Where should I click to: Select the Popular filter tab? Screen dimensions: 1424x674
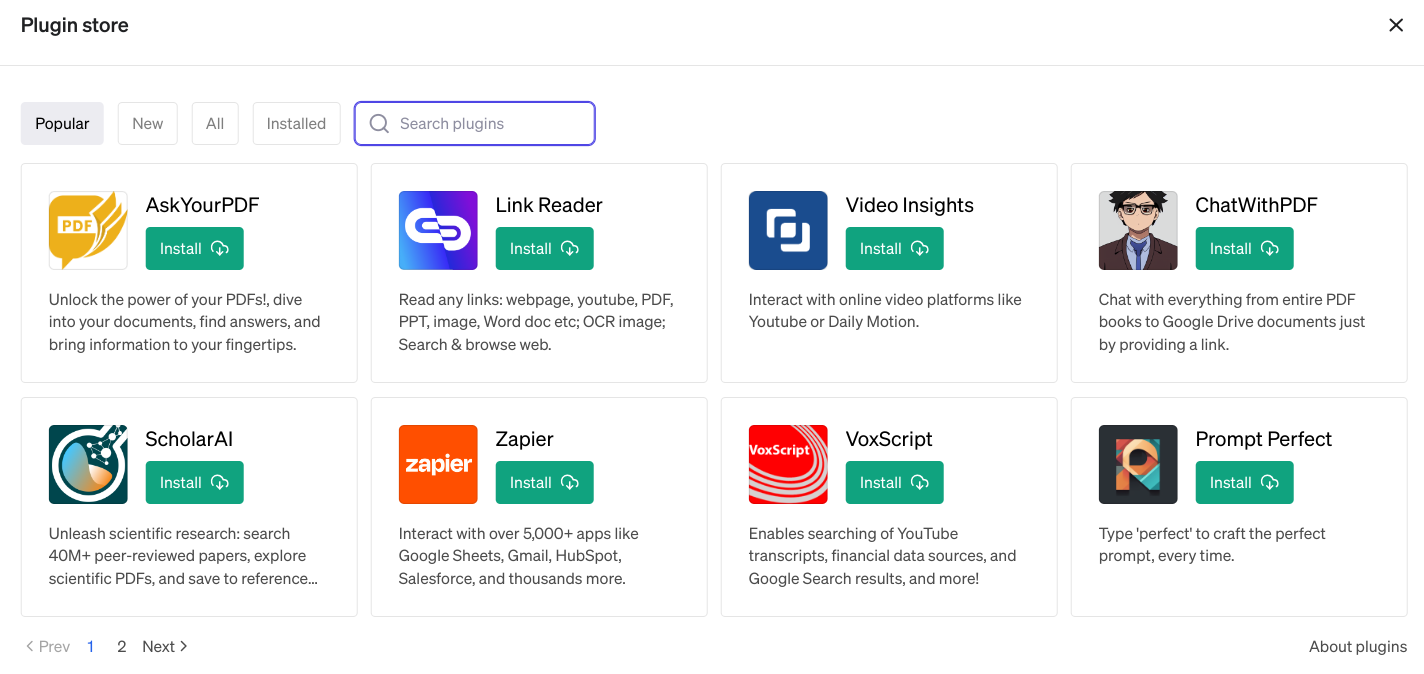point(62,124)
